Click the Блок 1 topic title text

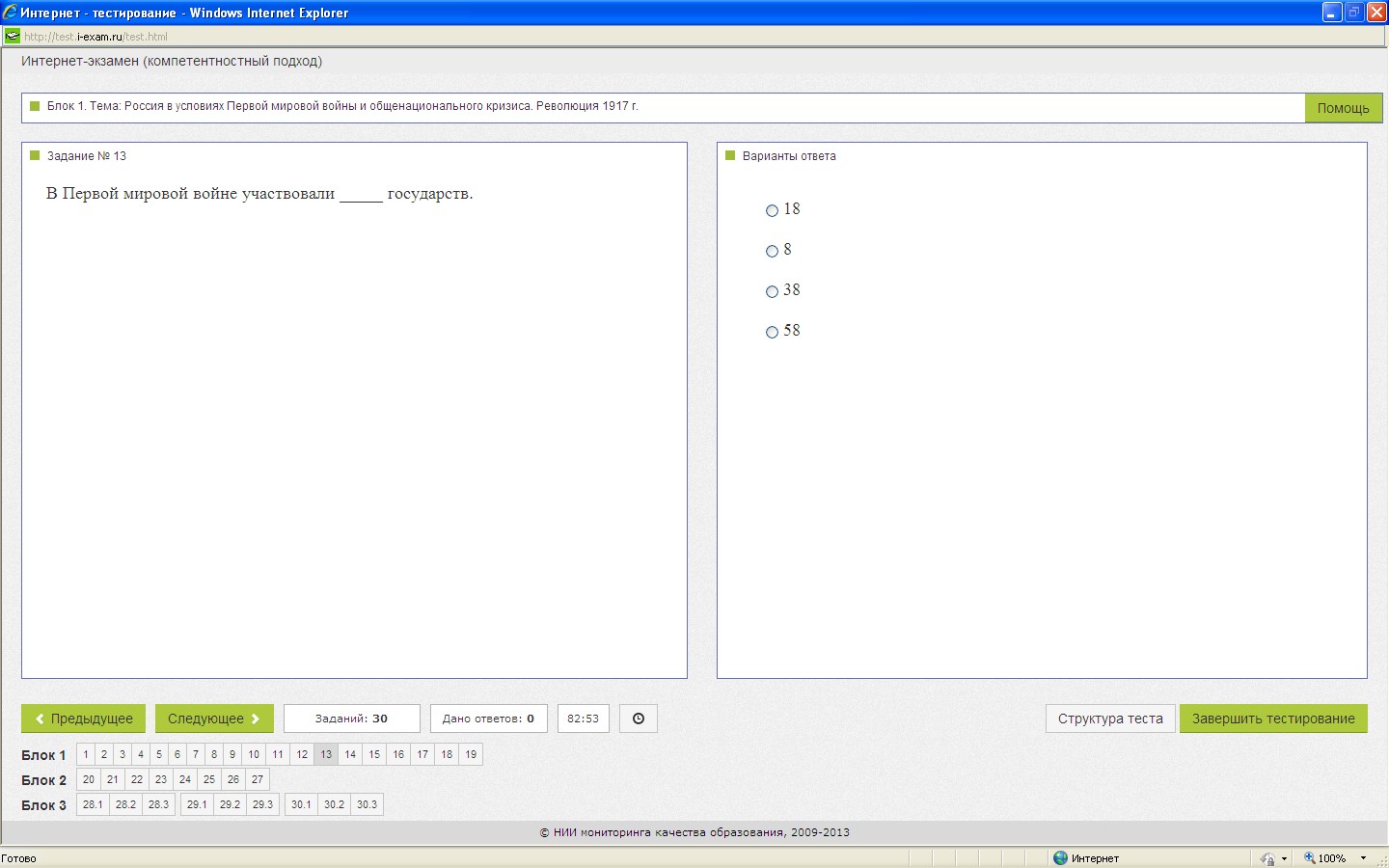click(342, 106)
